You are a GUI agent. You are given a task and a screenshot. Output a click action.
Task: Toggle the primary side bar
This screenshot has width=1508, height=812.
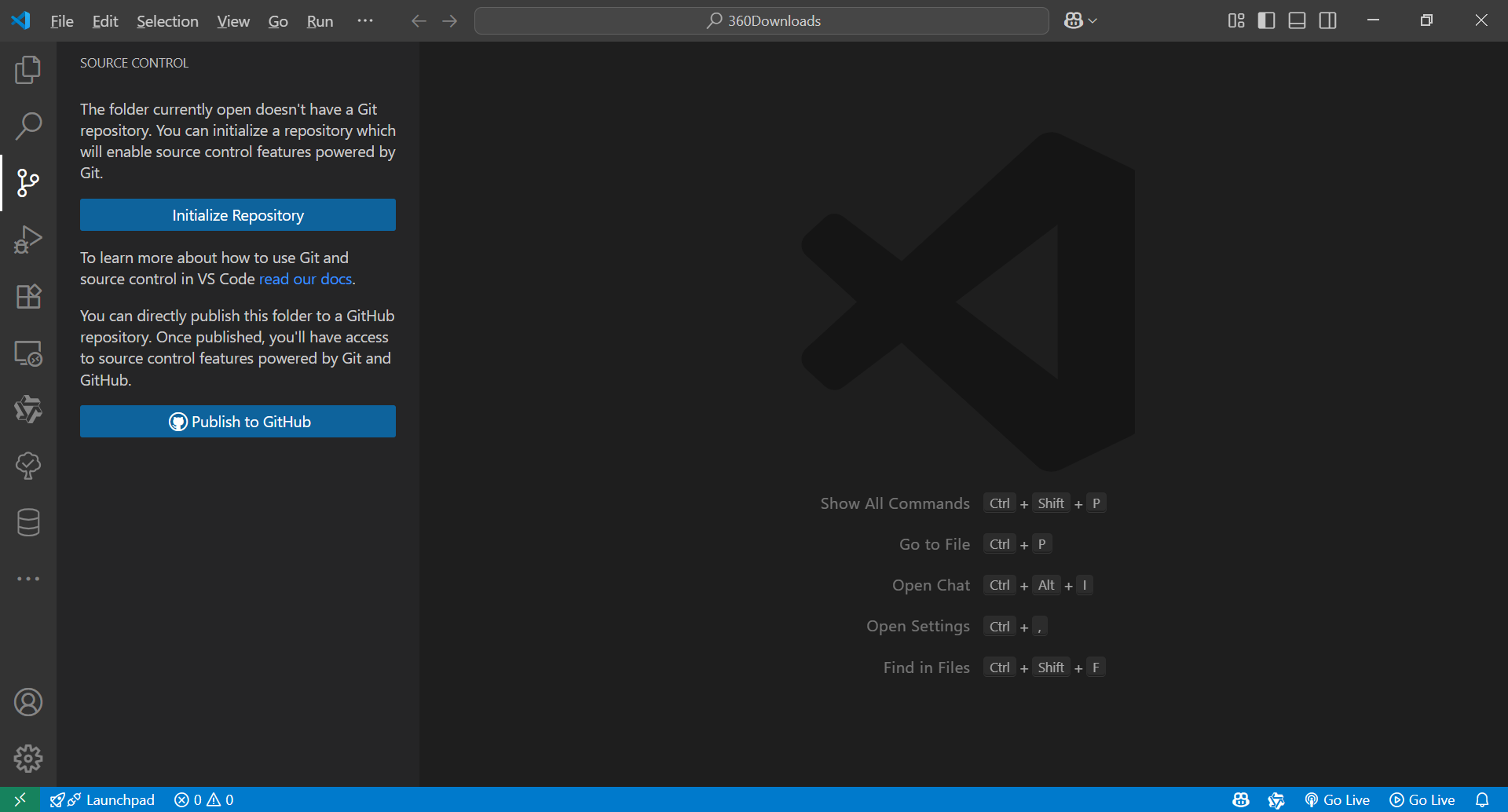tap(1266, 21)
